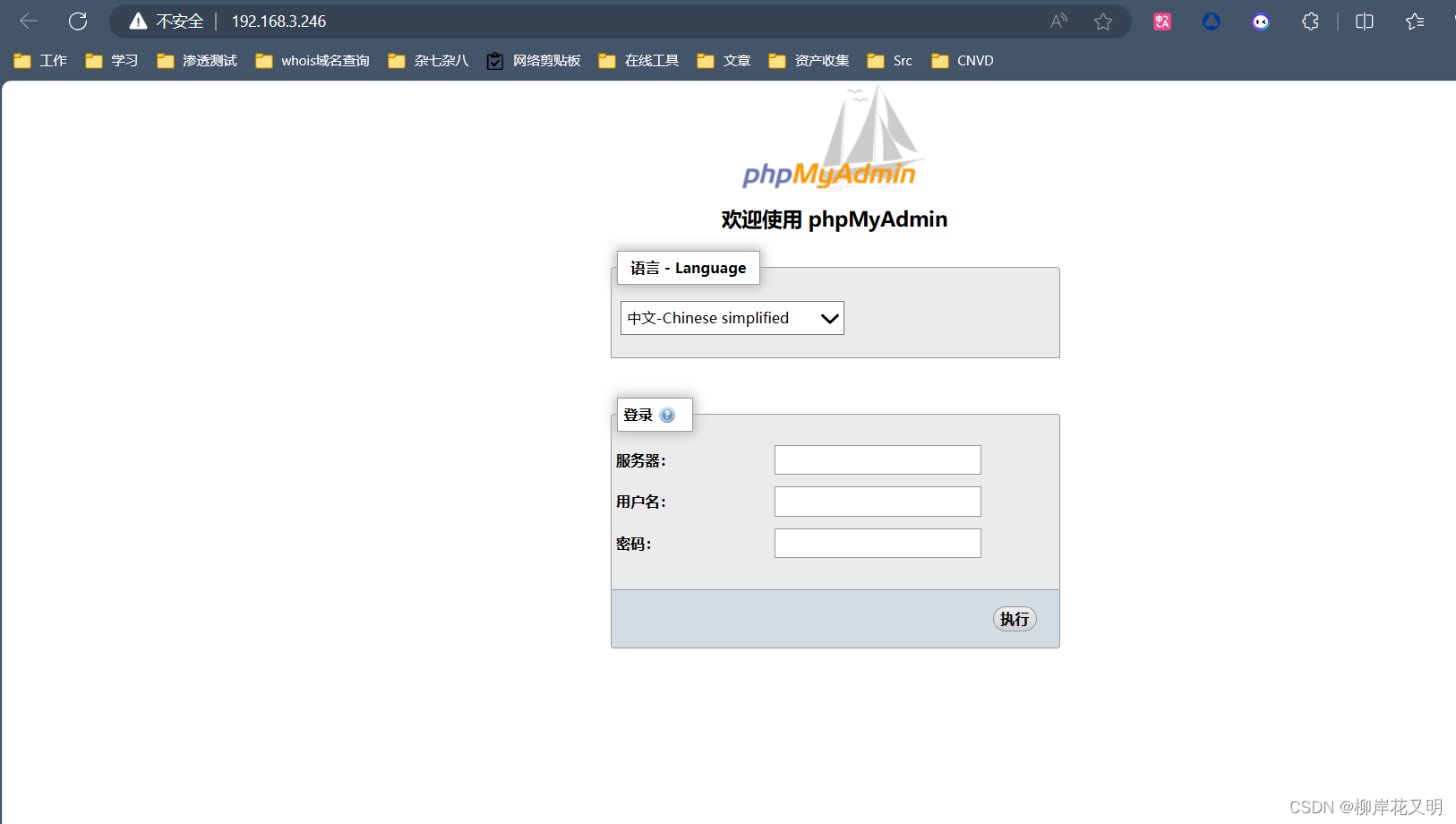Click the 用户名: field label
Viewport: 1456px width, 824px height.
pyautogui.click(x=641, y=502)
